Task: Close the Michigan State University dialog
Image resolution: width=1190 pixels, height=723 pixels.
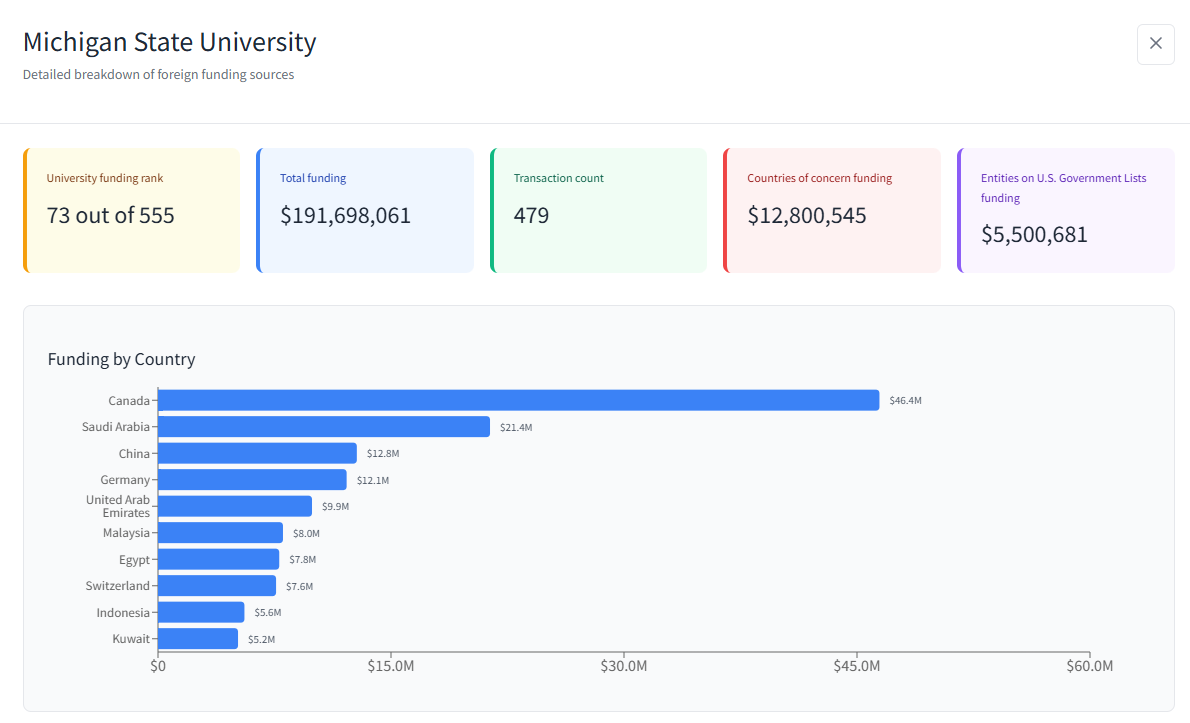Action: pyautogui.click(x=1155, y=44)
